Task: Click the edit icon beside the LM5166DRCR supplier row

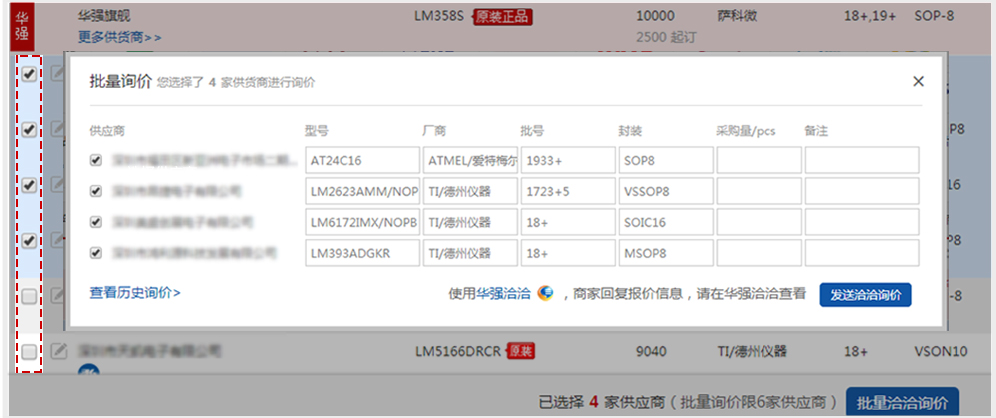Action: (x=59, y=351)
